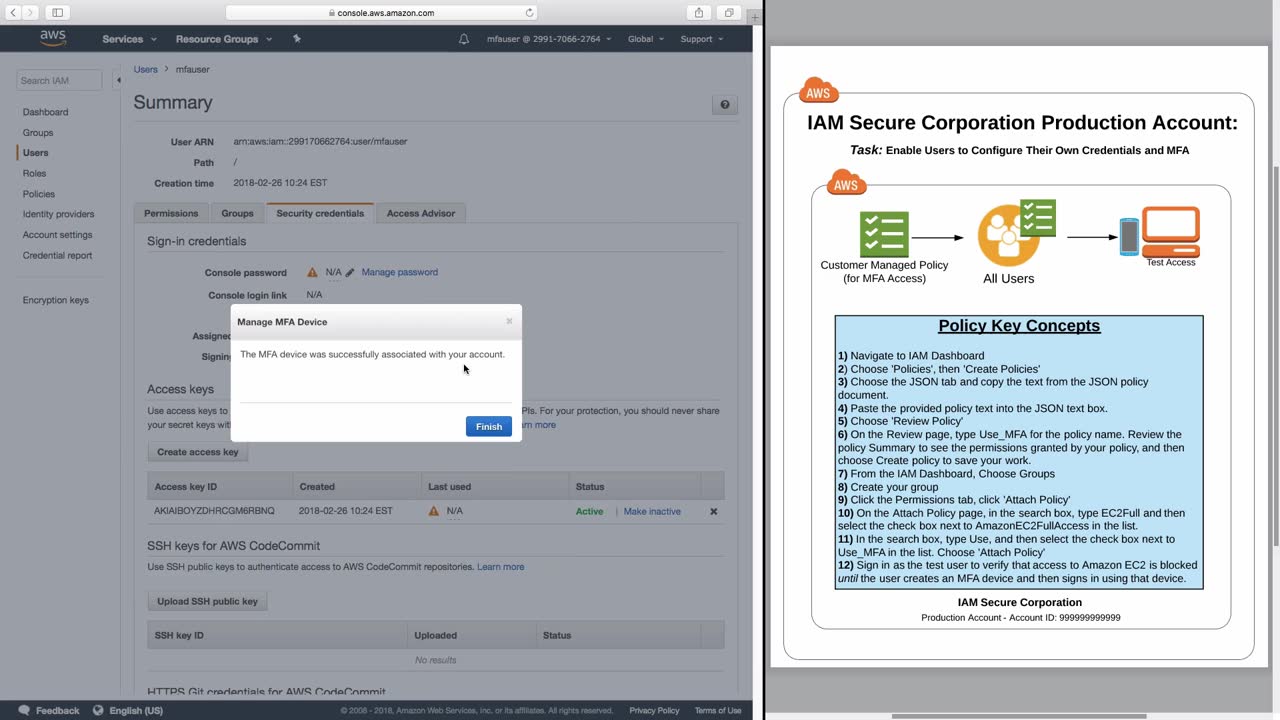Image resolution: width=1280 pixels, height=720 pixels.
Task: Click the Feedback speech bubble icon
Action: coord(24,710)
